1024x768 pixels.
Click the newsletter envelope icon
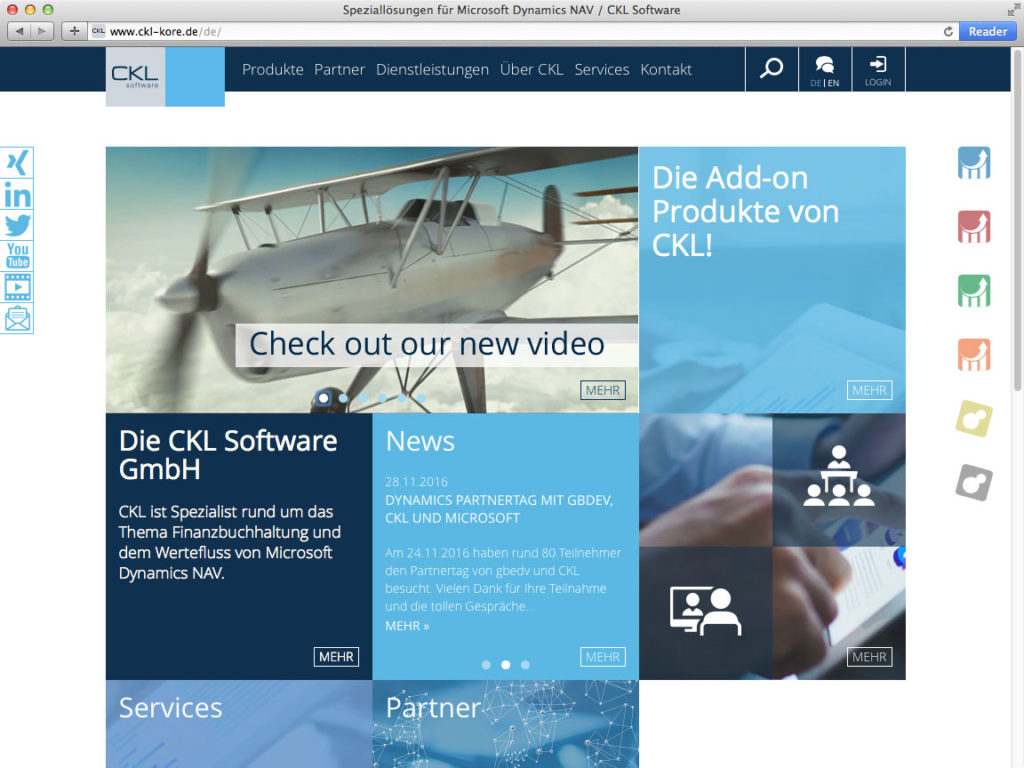click(17, 318)
